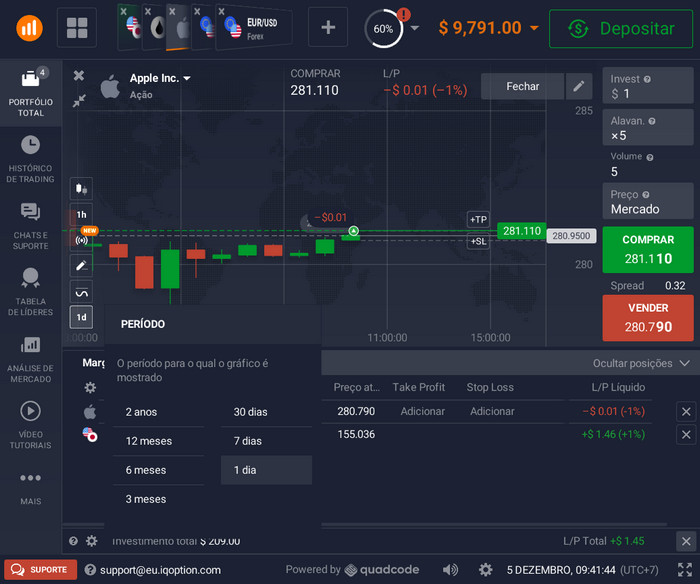This screenshot has height=584, width=700.
Task: Add a new asset tab with plus
Action: click(x=328, y=27)
